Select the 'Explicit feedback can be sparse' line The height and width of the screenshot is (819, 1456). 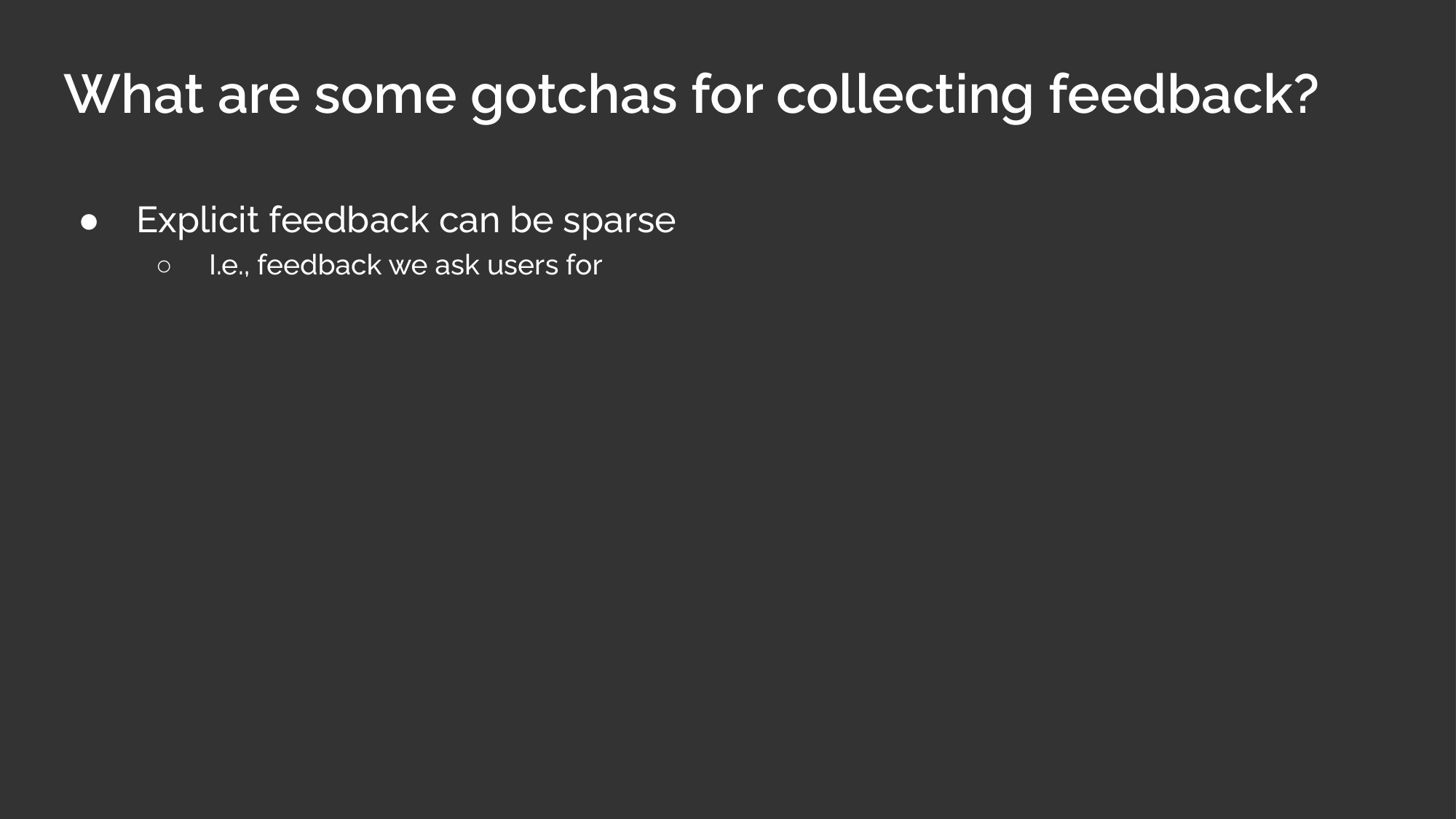tap(405, 221)
